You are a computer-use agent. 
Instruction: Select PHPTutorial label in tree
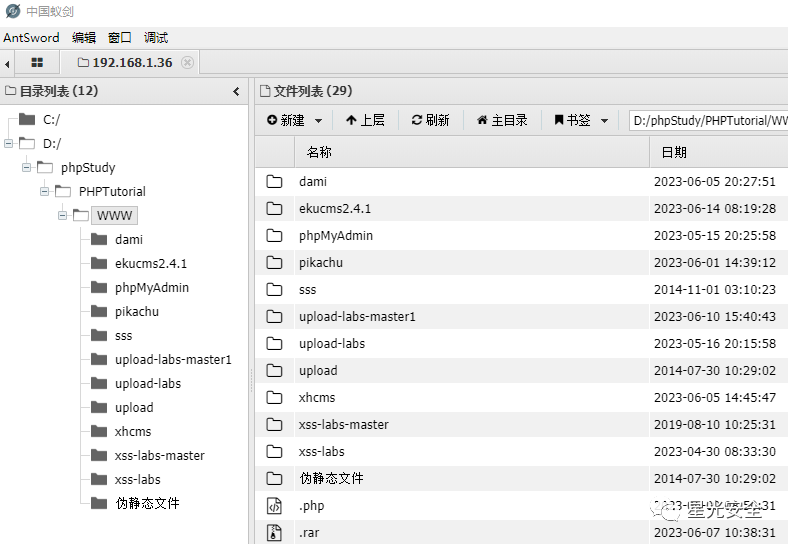[x=112, y=192]
